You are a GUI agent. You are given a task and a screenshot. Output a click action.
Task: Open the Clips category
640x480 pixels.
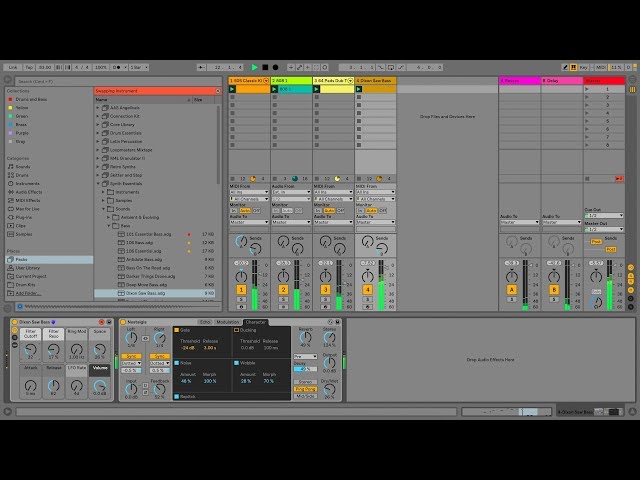20,226
